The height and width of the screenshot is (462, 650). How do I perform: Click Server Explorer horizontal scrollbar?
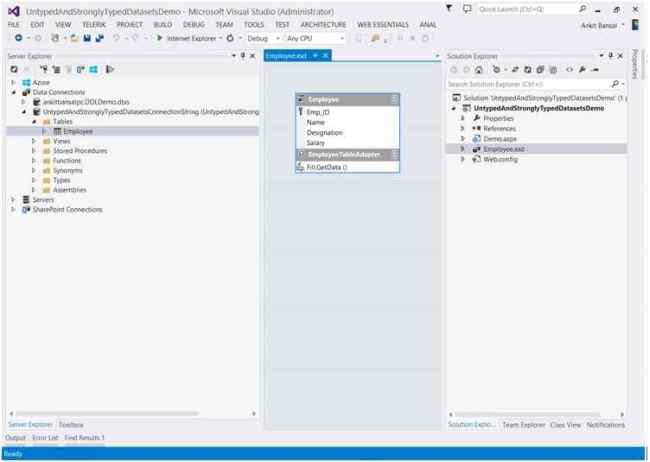(107, 413)
